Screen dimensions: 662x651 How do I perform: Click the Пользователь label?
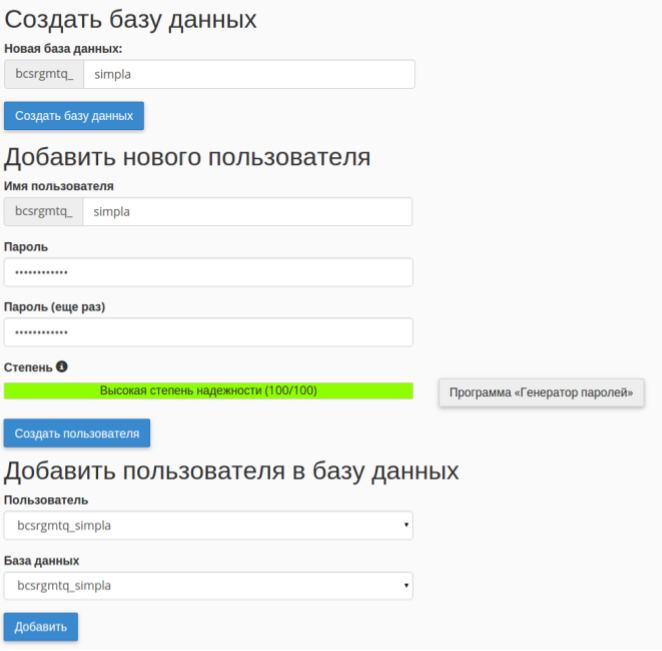(46, 500)
